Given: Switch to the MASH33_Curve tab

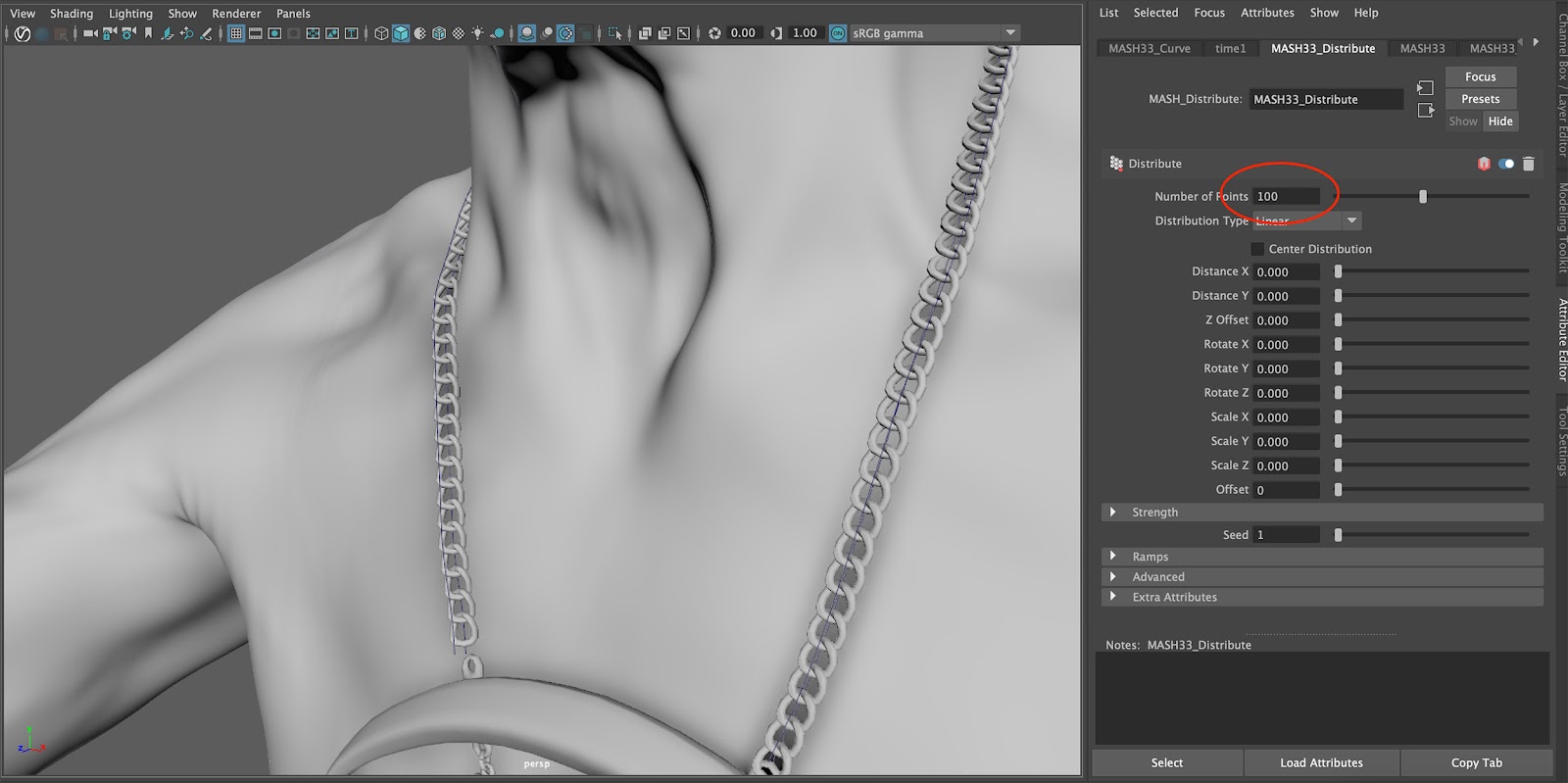Looking at the screenshot, I should point(1149,48).
